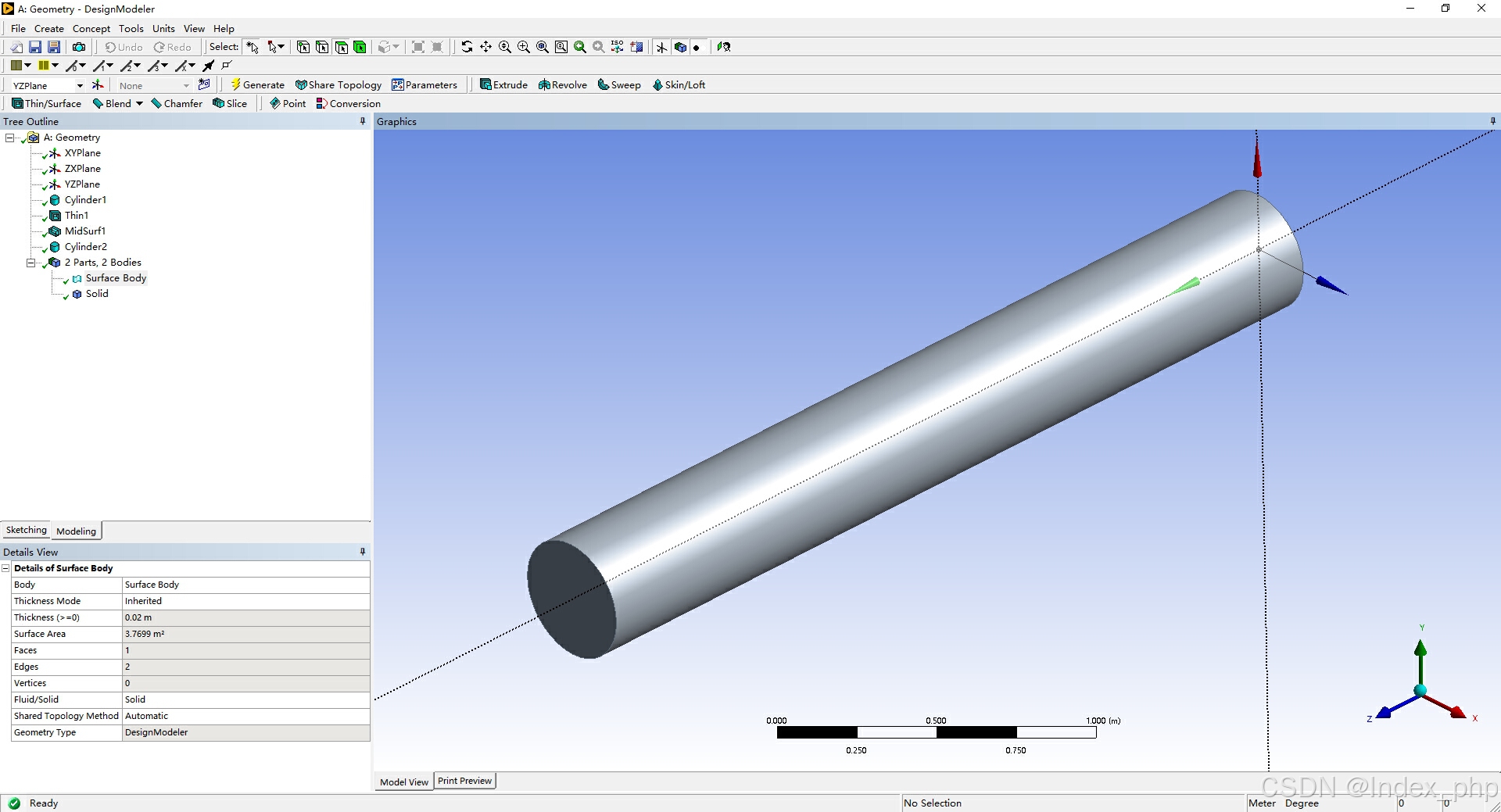The height and width of the screenshot is (812, 1501).
Task: Click the green Previous View magnifier
Action: 580,47
